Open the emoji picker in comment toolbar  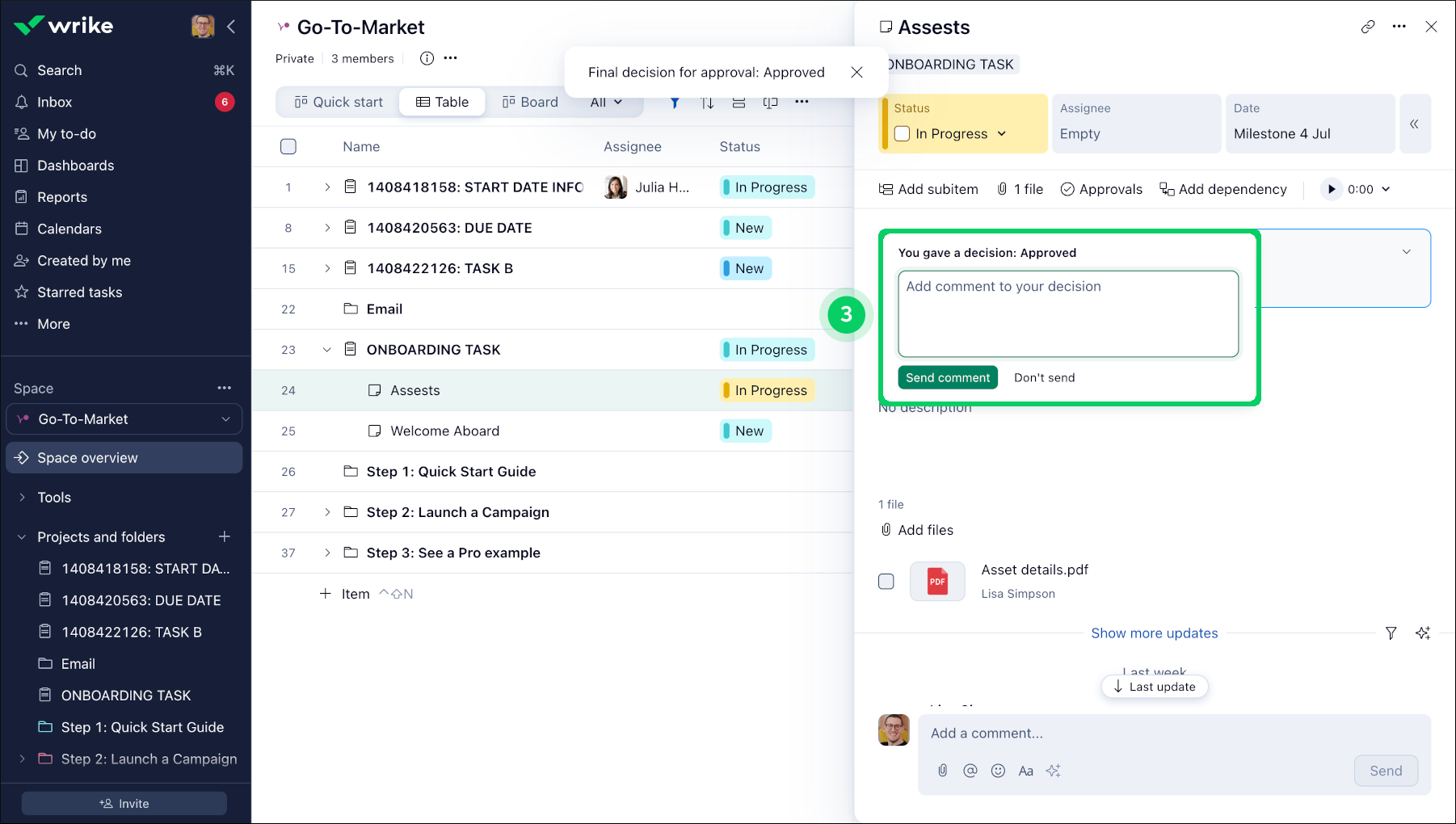pos(998,771)
